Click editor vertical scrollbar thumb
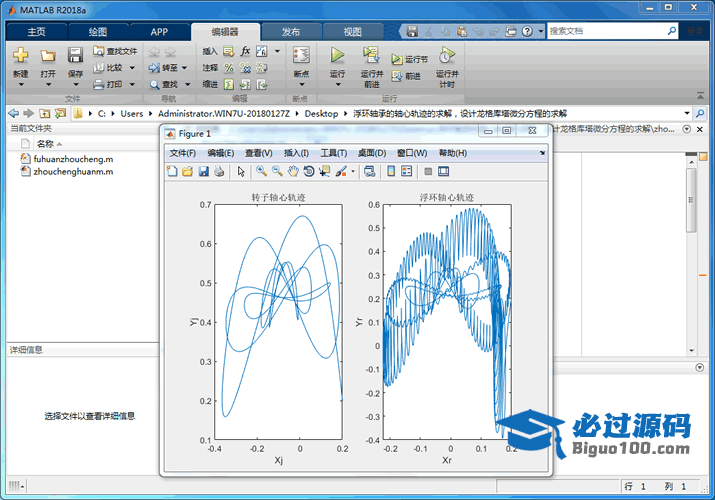This screenshot has height=500, width=715. pos(691,200)
